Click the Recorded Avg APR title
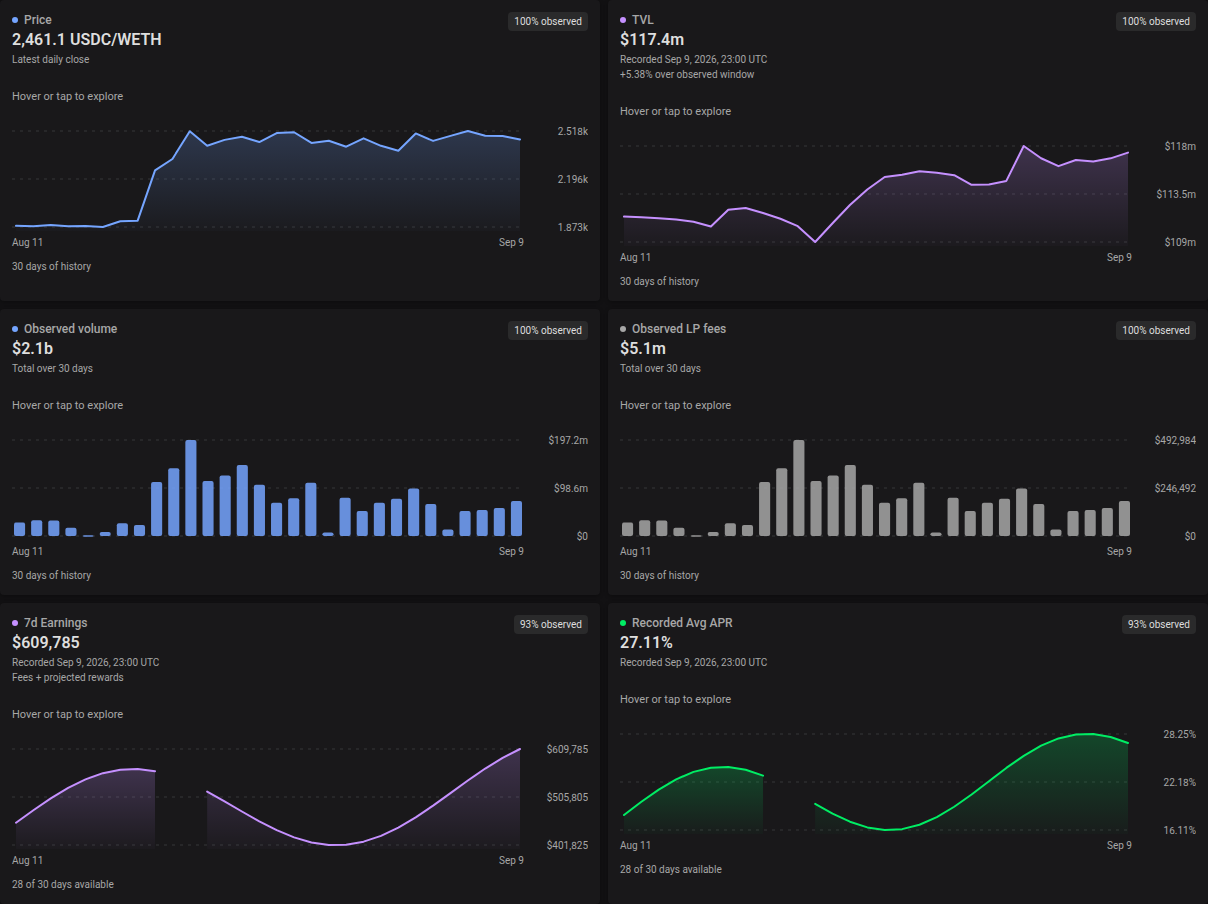The height and width of the screenshot is (904, 1208). coord(682,623)
